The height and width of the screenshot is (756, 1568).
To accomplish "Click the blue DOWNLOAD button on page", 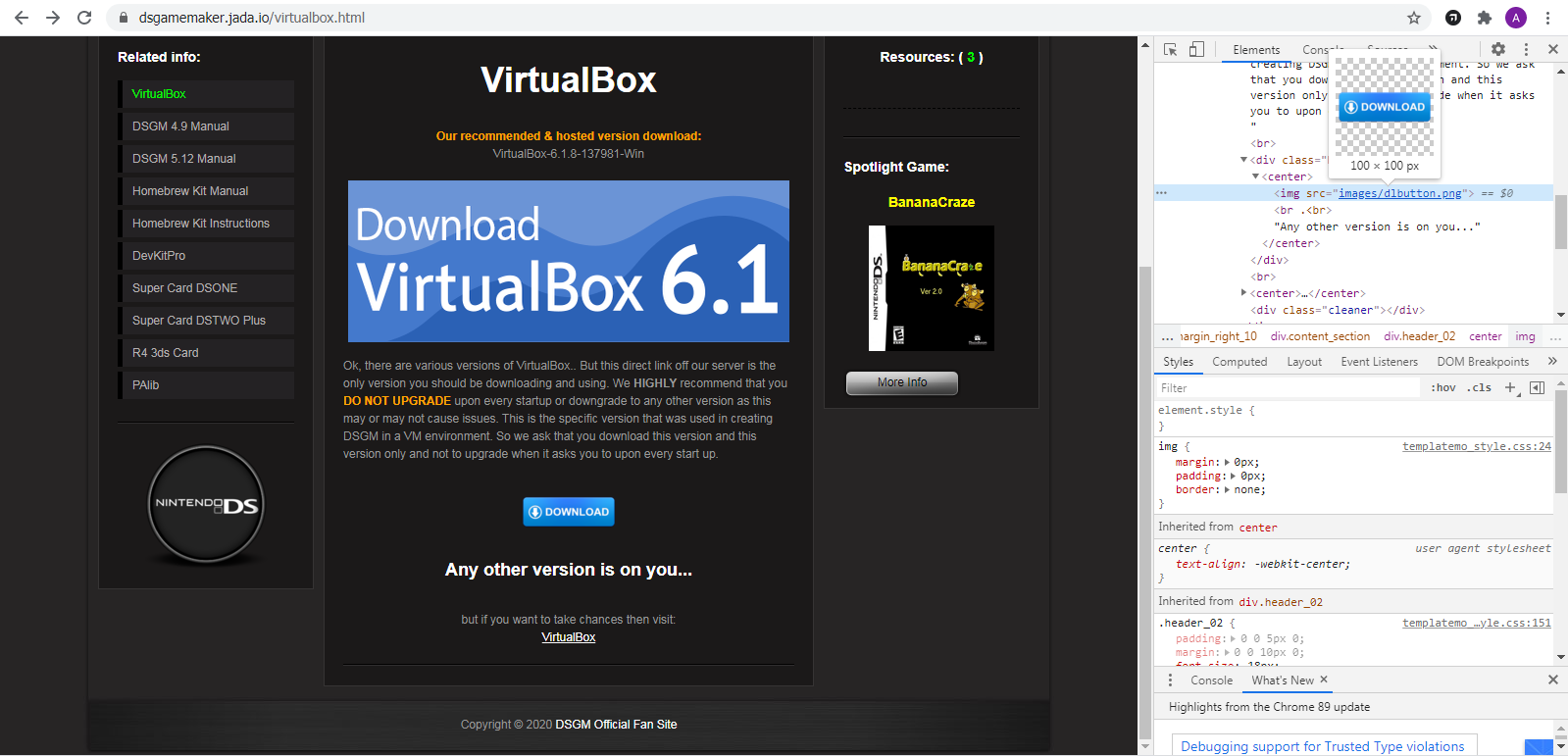I will [x=569, y=512].
